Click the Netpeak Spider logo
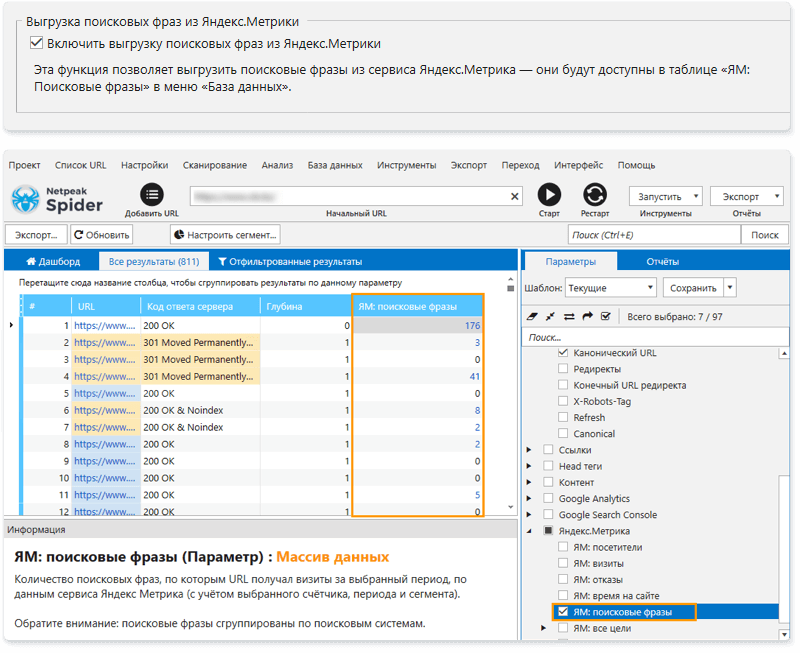Screen dimensions: 800x653 (57, 199)
